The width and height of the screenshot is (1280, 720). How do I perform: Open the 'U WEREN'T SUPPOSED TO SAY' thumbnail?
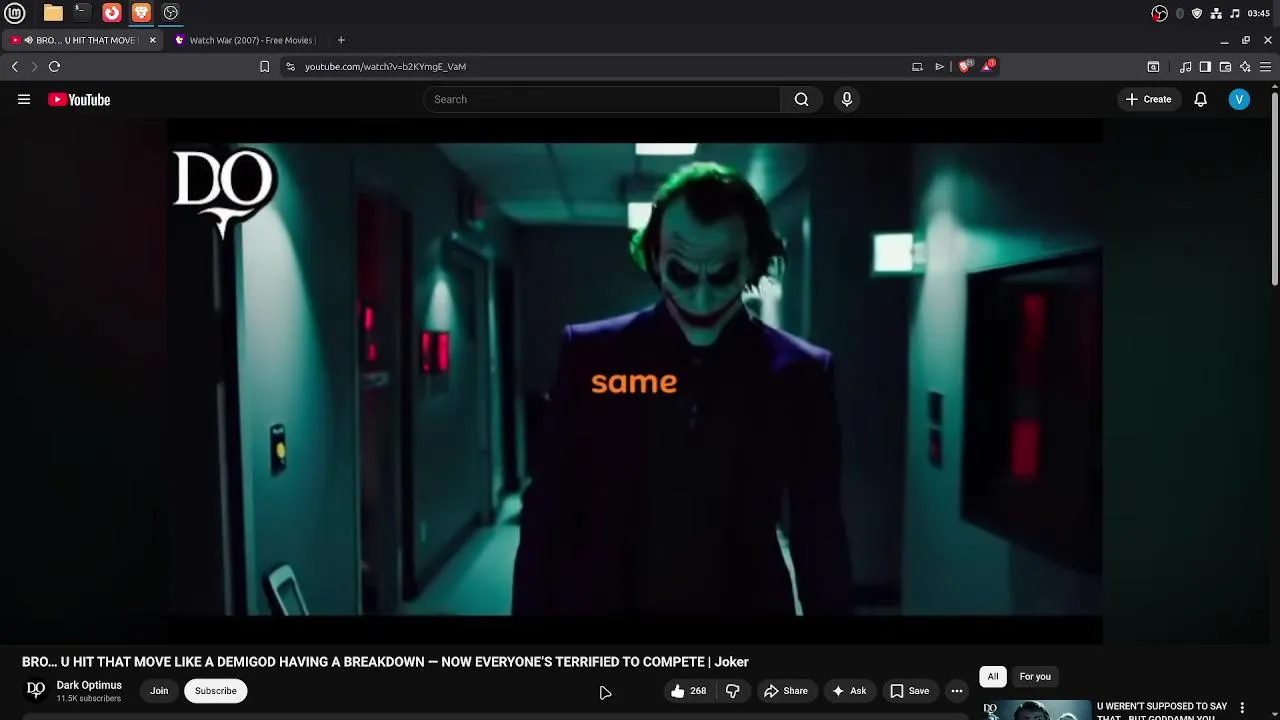tap(1036, 709)
